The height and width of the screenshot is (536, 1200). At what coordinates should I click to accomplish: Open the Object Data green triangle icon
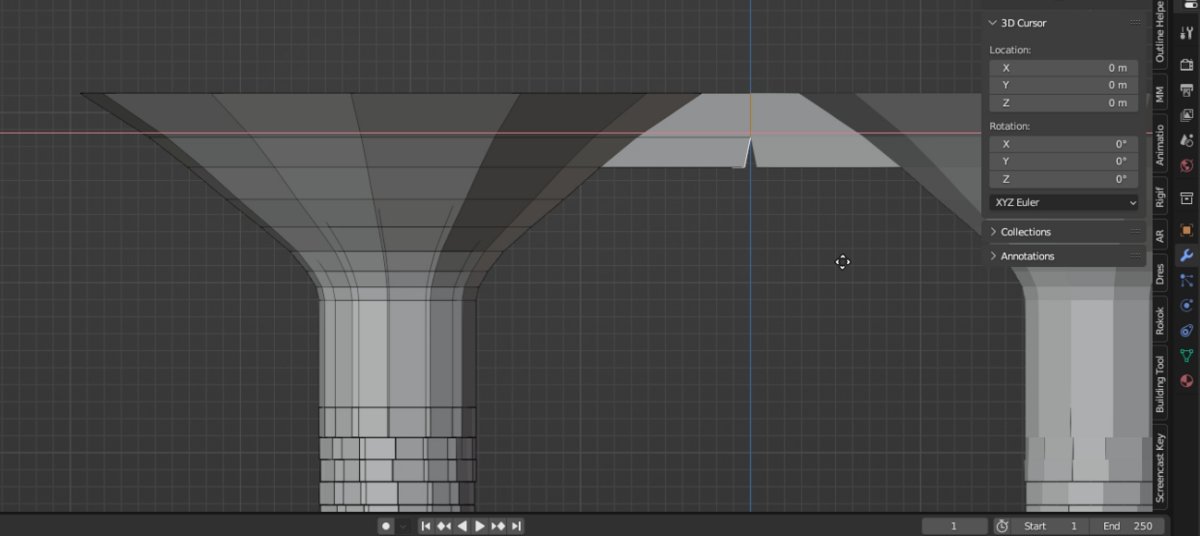[1187, 356]
